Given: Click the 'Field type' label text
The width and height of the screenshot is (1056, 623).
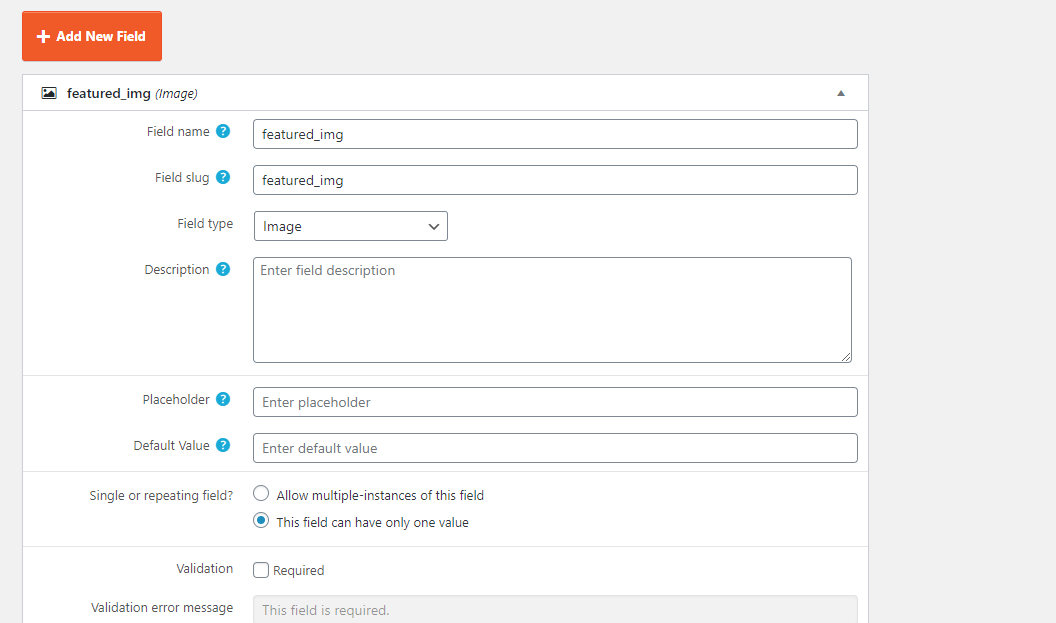Looking at the screenshot, I should pyautogui.click(x=205, y=224).
